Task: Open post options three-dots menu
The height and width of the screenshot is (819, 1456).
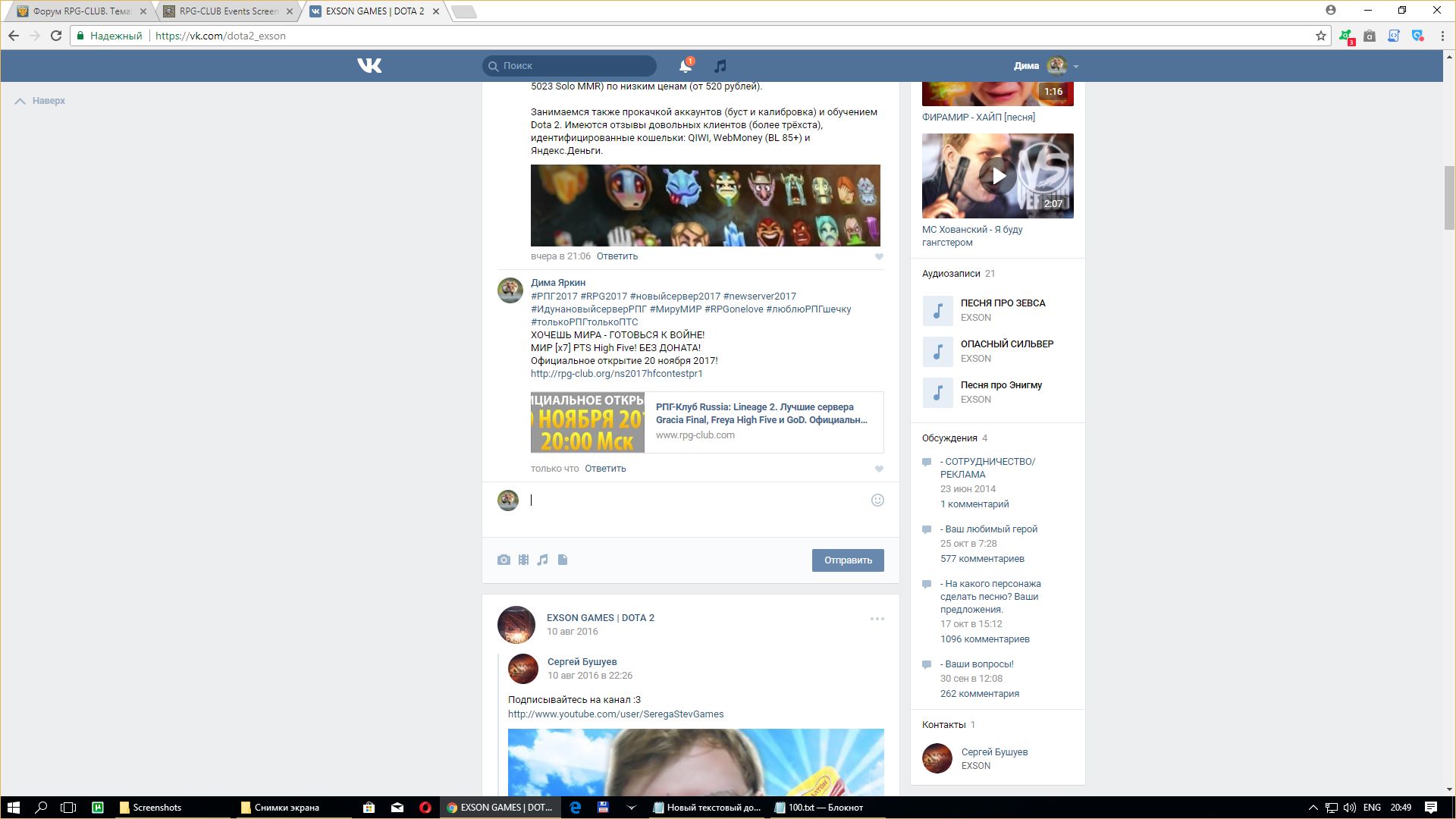Action: [x=877, y=619]
